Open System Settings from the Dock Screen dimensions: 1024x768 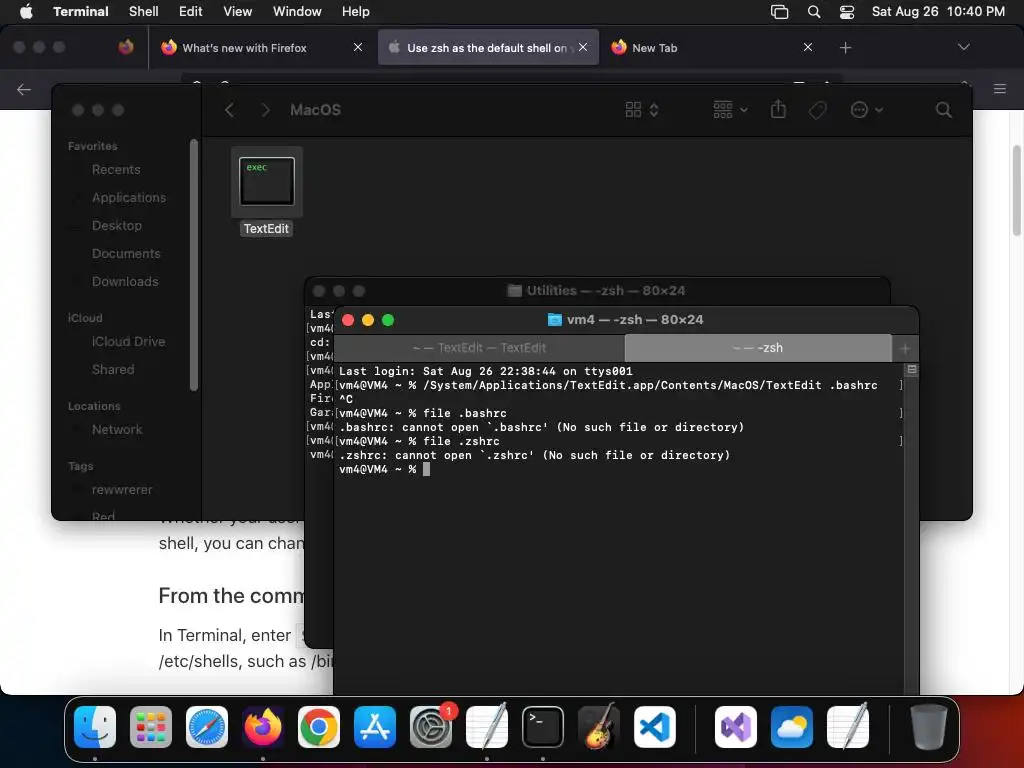[431, 726]
